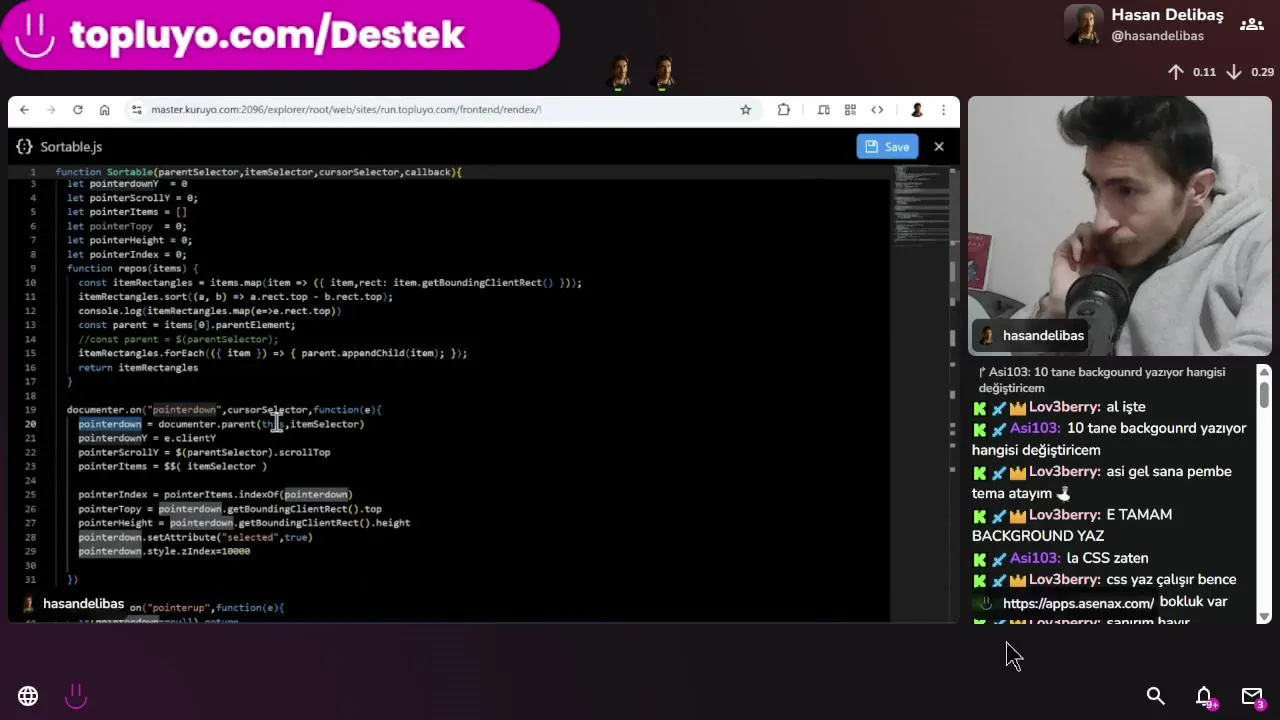
Task: Open the viewers group icon
Action: 1252,24
